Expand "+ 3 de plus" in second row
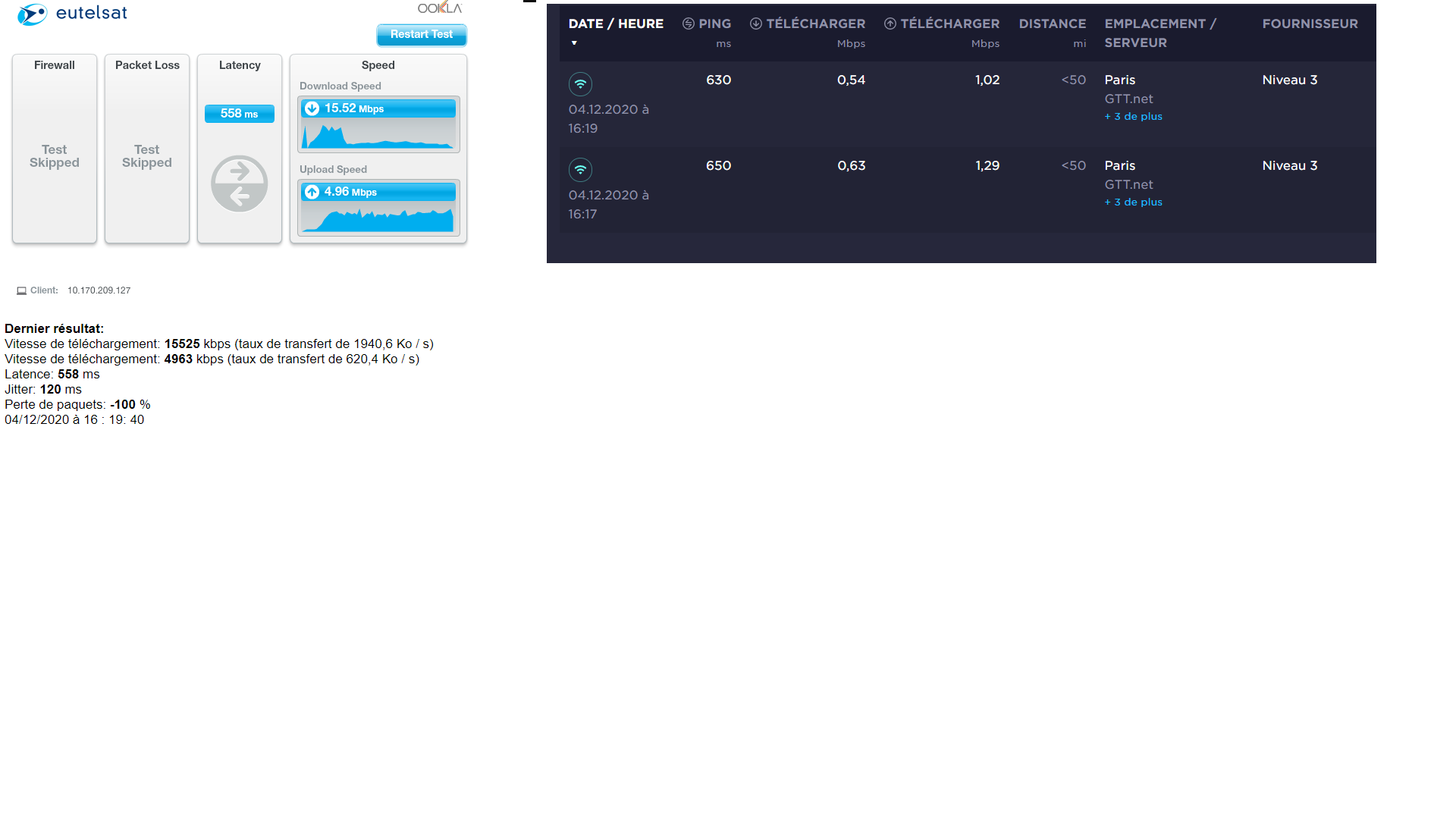The image size is (1456, 819). 1133,202
